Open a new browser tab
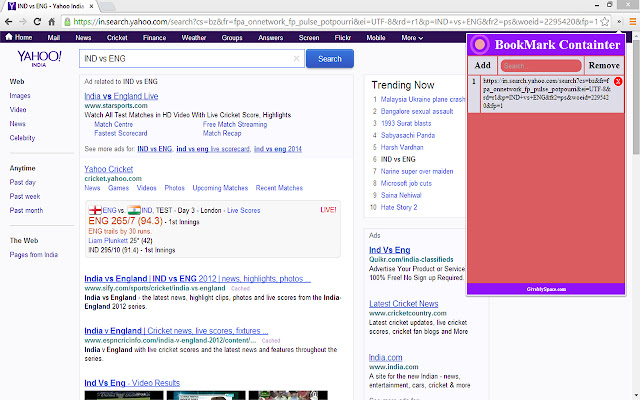 [x=107, y=6]
